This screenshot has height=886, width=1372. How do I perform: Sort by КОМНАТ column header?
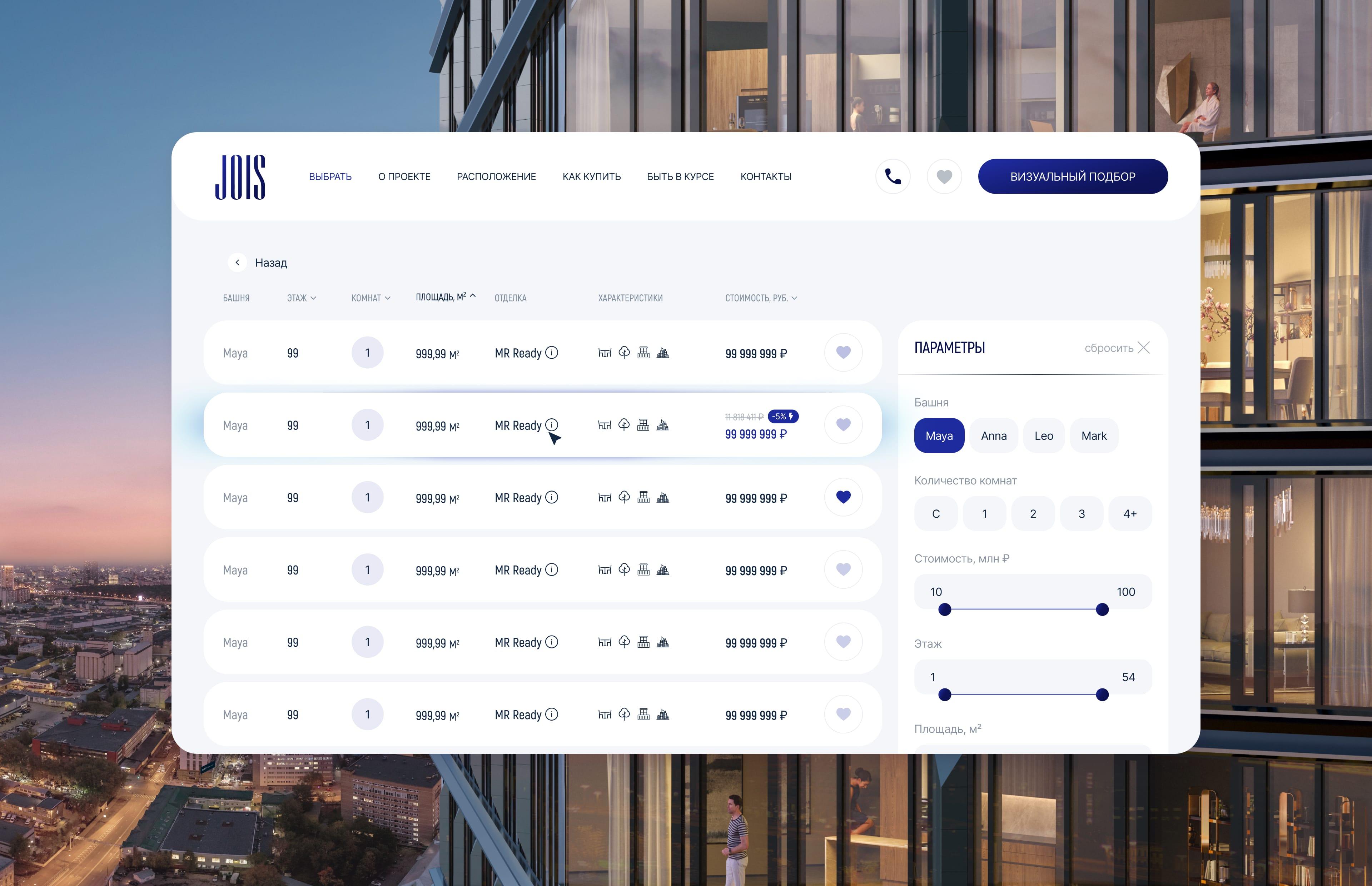371,298
